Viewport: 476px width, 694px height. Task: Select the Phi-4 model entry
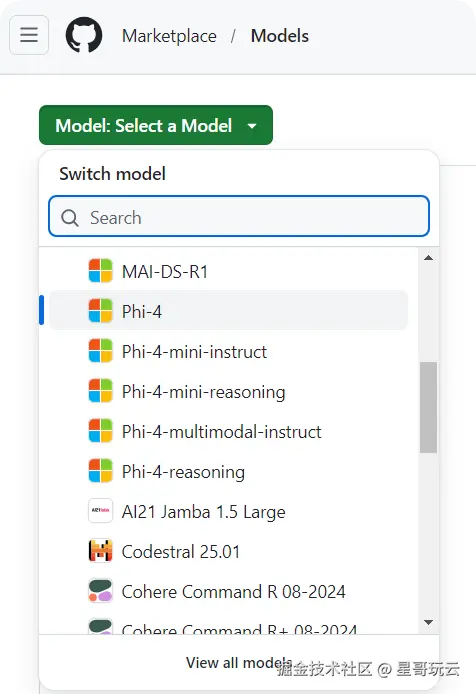228,311
